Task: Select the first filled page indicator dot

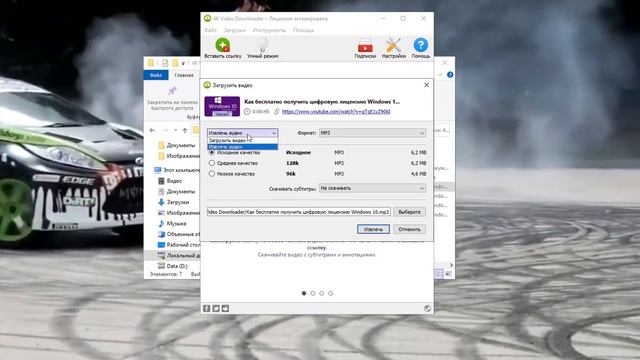Action: [x=304, y=293]
